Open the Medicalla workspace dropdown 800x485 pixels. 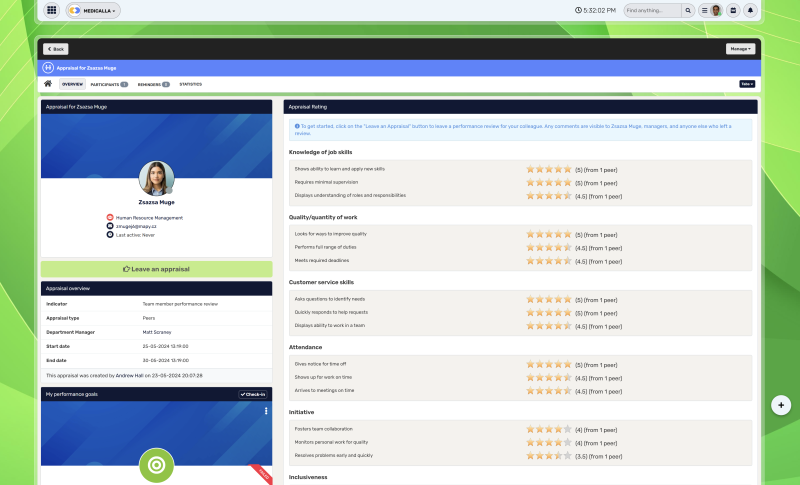coord(93,10)
